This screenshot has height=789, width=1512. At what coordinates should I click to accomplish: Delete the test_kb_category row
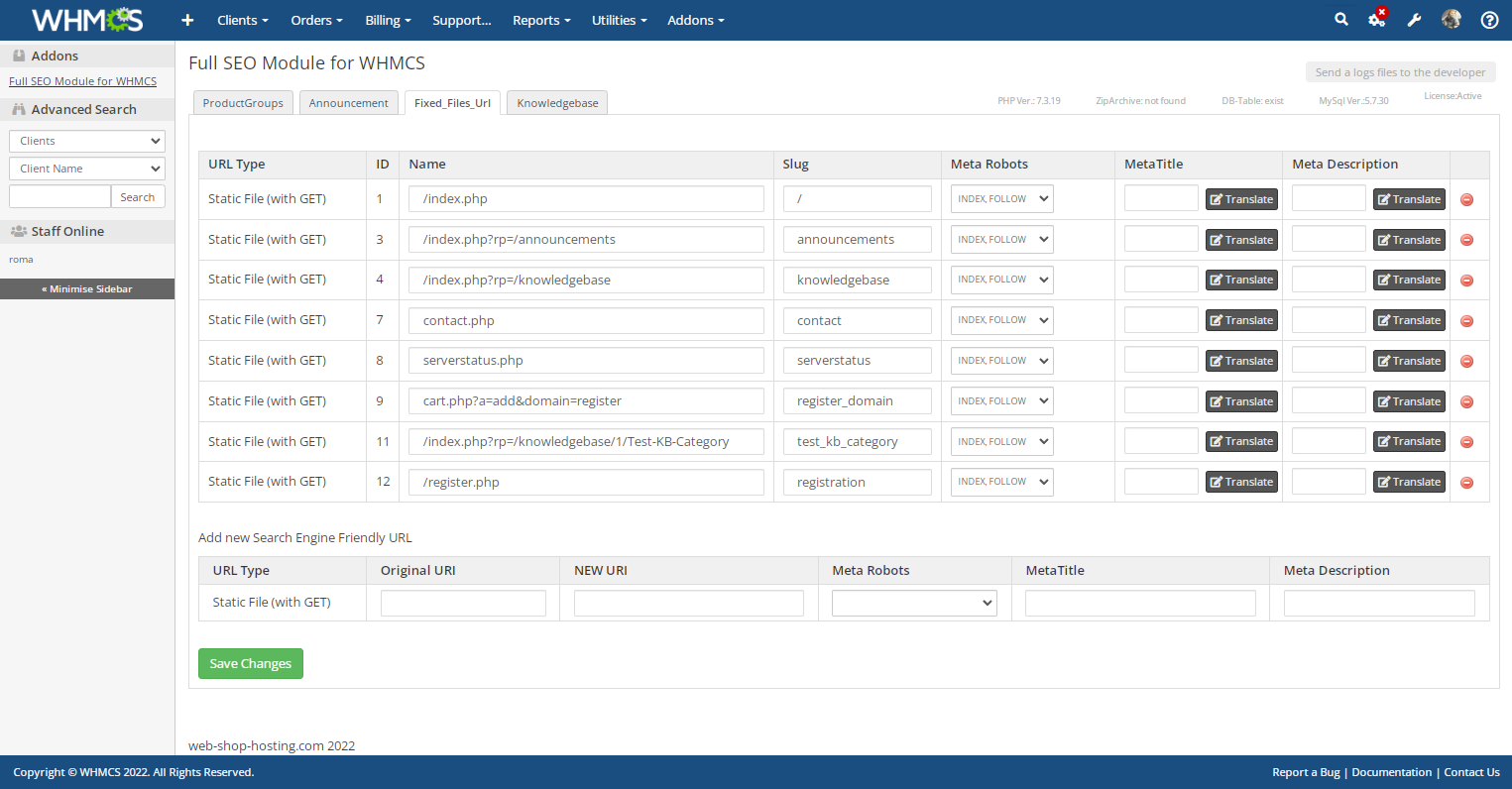coord(1467,442)
